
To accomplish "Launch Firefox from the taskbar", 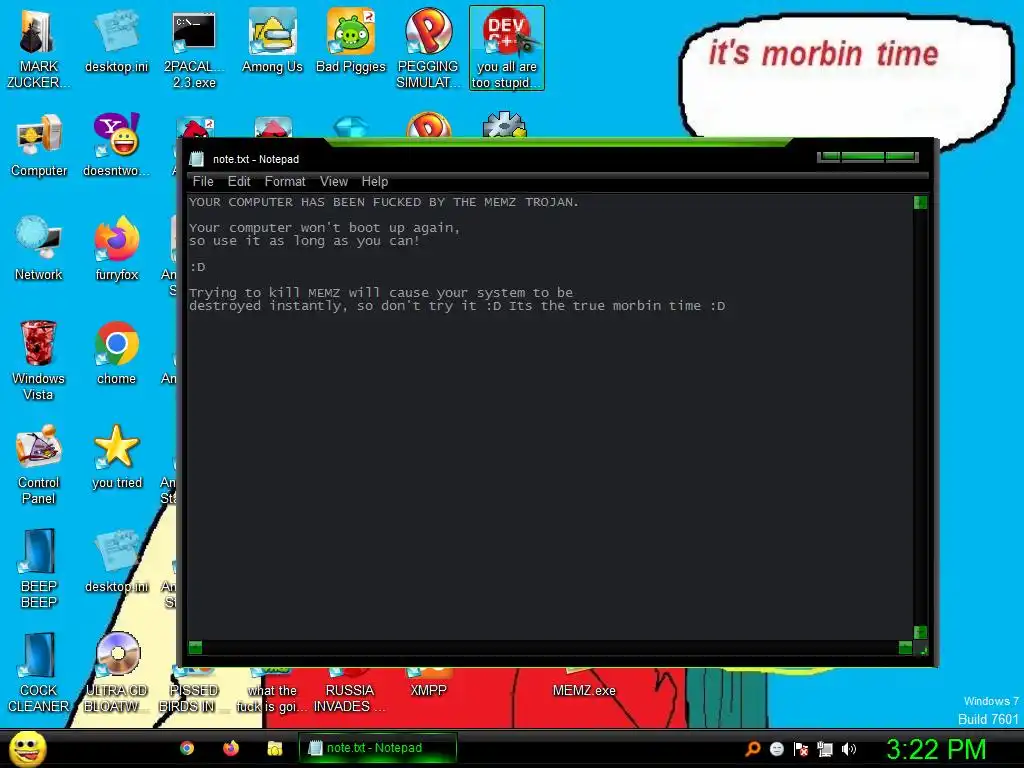I will [x=231, y=748].
